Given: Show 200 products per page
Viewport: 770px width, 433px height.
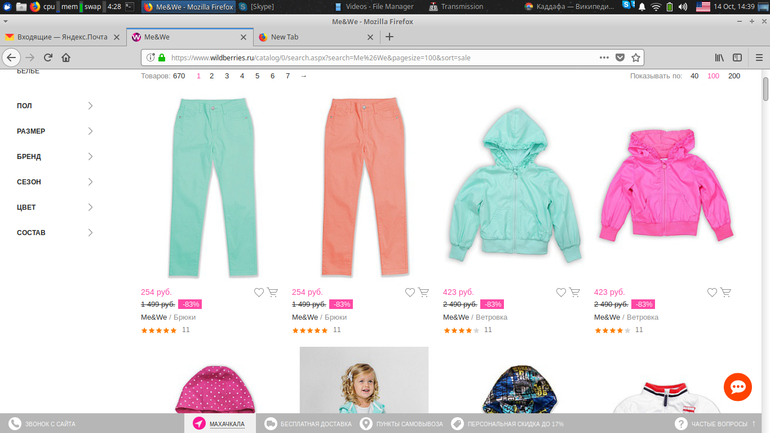Looking at the screenshot, I should pyautogui.click(x=734, y=76).
